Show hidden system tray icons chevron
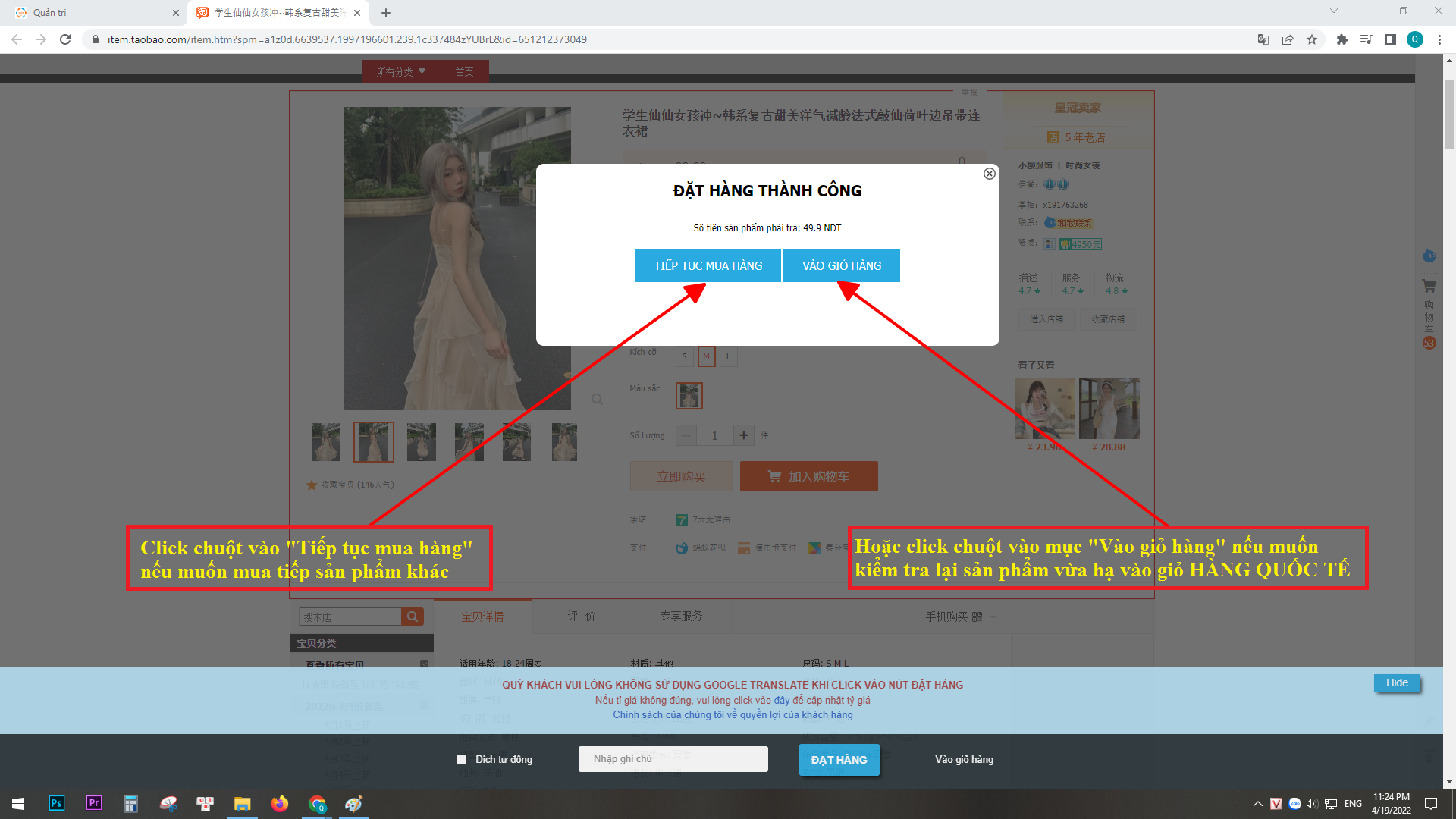Viewport: 1456px width, 819px height. click(x=1258, y=803)
